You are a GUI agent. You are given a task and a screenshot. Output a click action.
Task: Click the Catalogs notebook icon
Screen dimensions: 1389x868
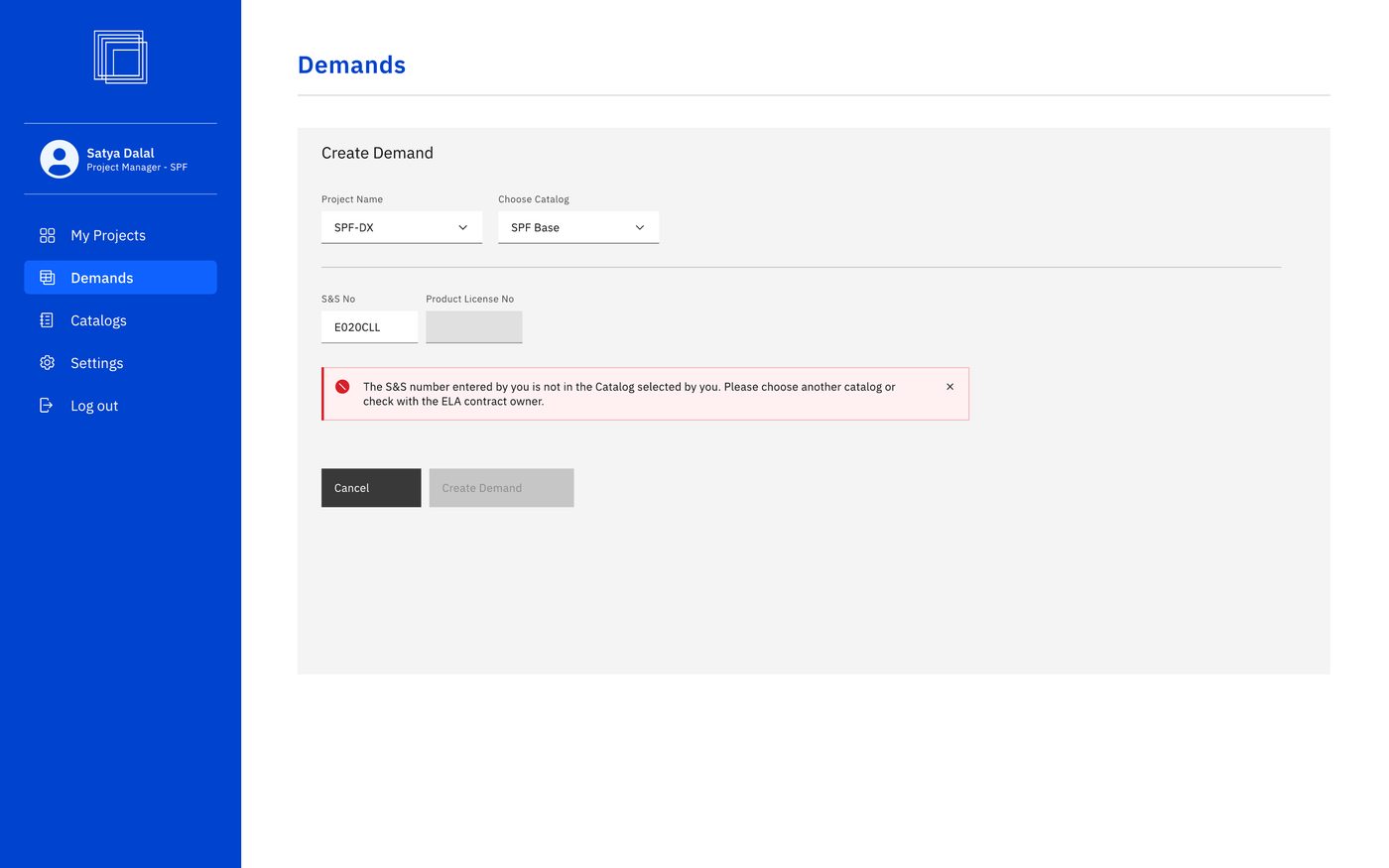[x=47, y=320]
